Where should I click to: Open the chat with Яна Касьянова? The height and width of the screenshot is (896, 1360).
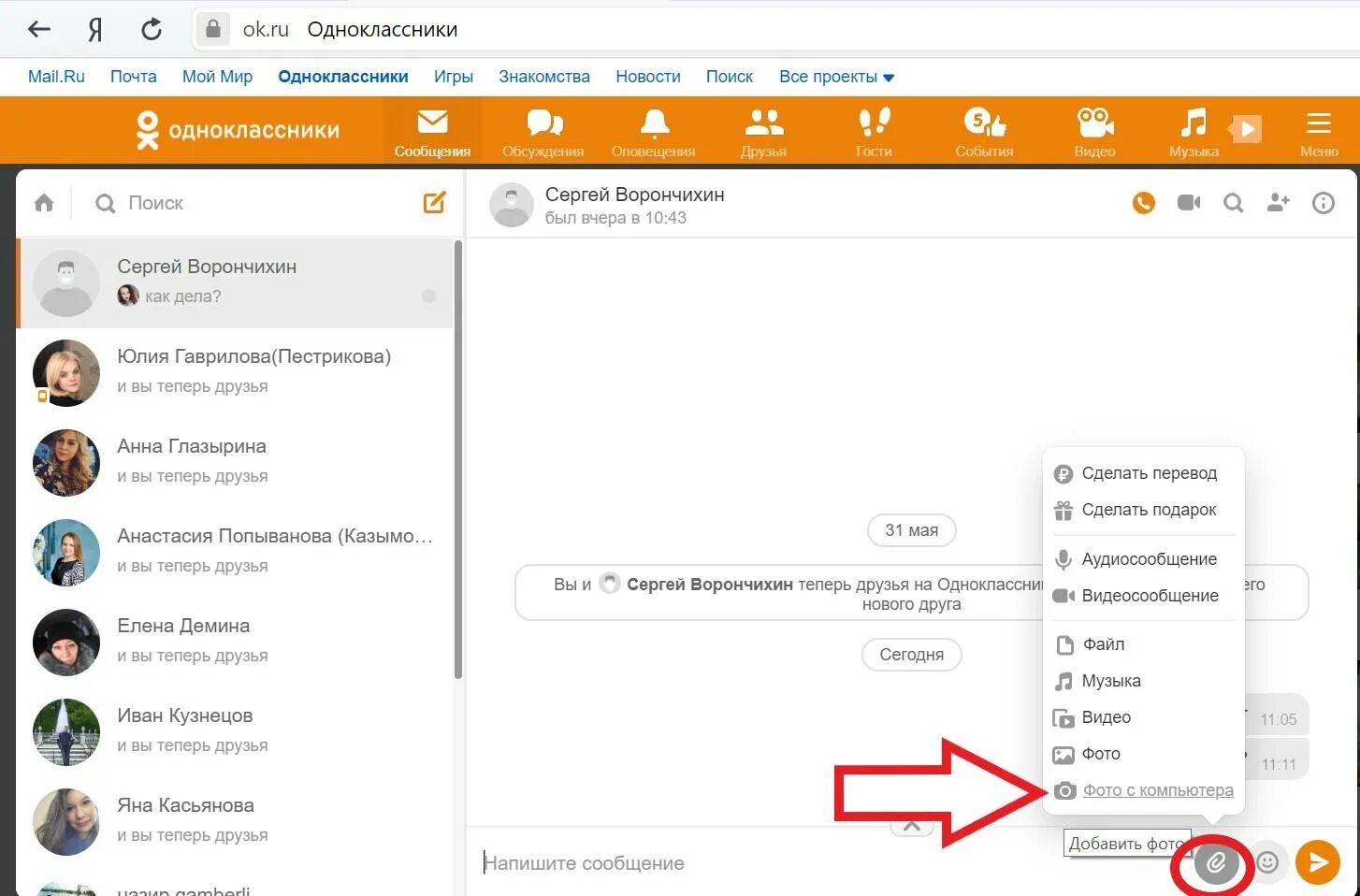236,821
